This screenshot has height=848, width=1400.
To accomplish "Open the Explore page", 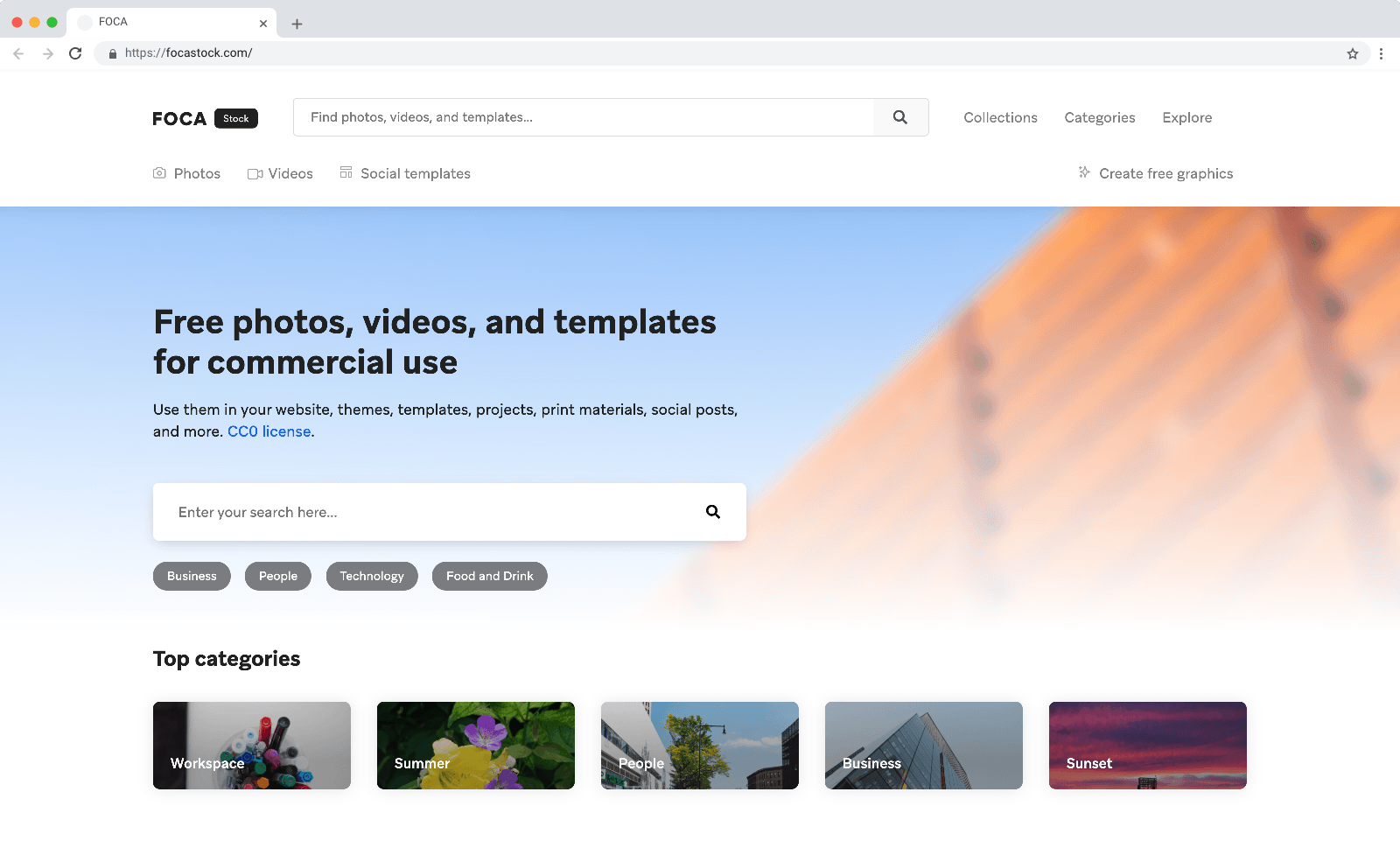I will pyautogui.click(x=1186, y=117).
